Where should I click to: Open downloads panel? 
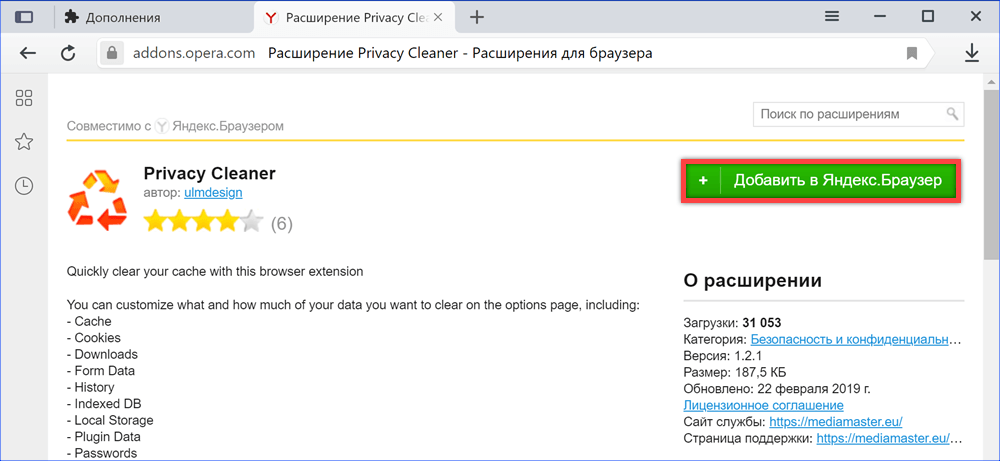971,53
